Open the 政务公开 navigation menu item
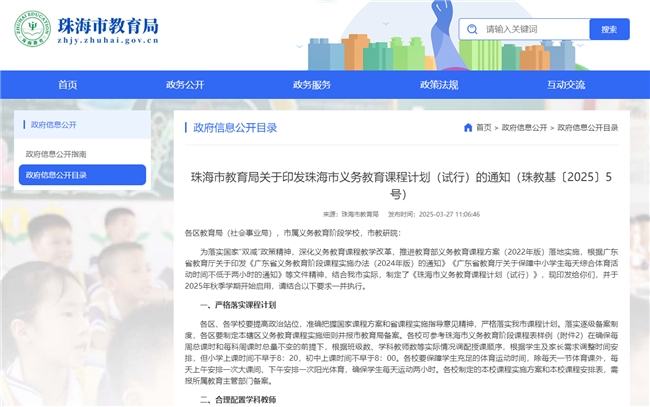This screenshot has height=407, width=650. click(x=185, y=85)
